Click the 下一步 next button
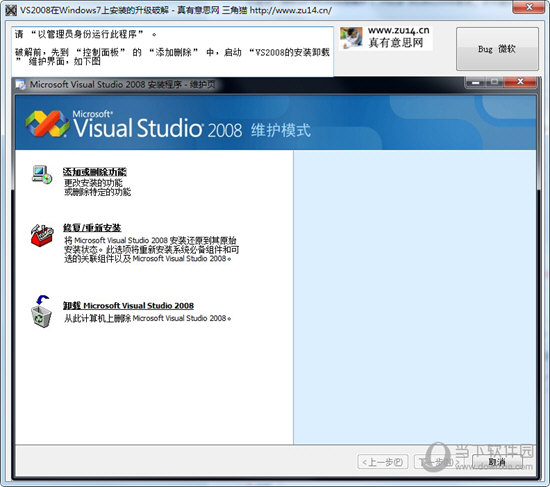The image size is (550, 487). point(440,462)
